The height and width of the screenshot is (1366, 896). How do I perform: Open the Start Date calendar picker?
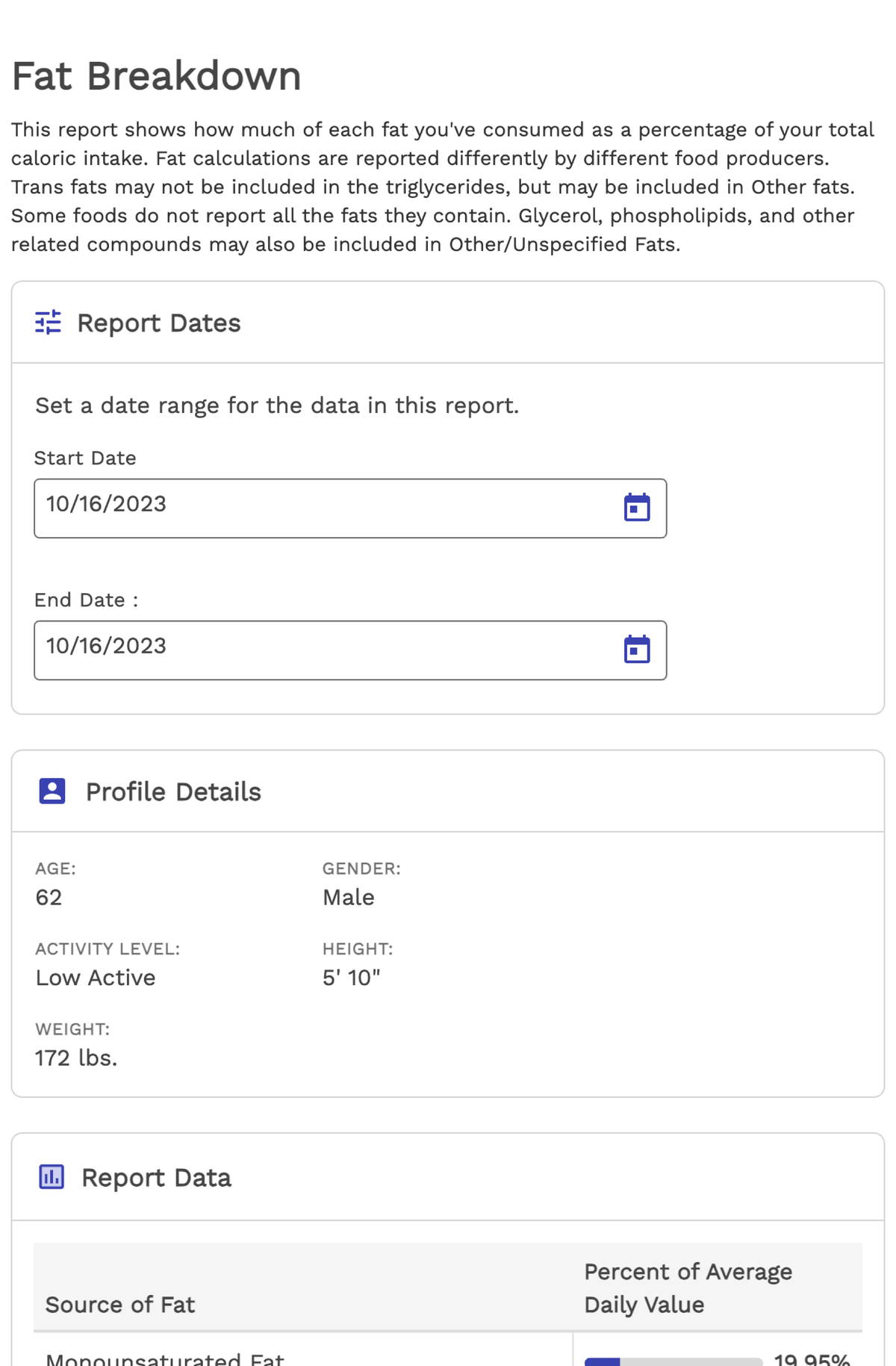point(636,508)
